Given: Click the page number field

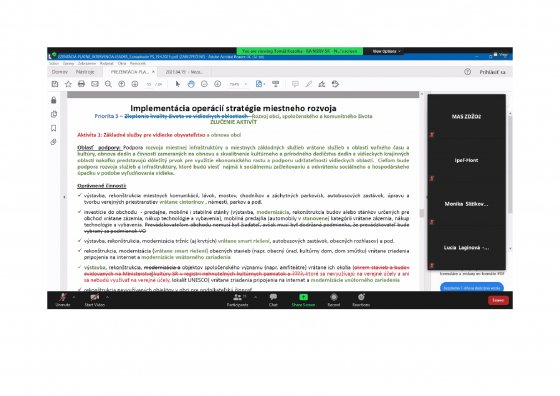Looking at the screenshot, I should click(x=149, y=84).
